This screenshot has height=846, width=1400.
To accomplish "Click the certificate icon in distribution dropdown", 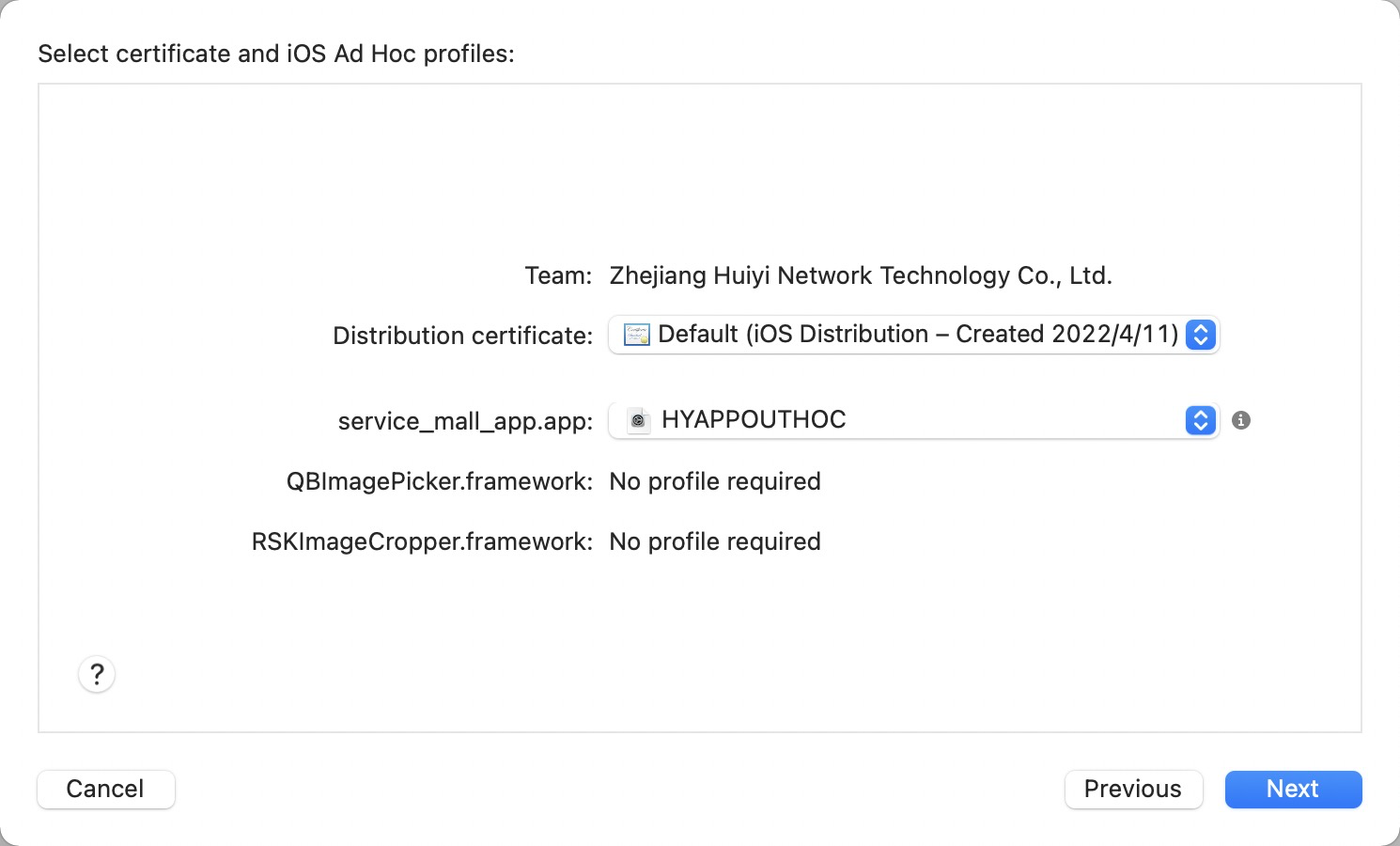I will click(x=637, y=335).
